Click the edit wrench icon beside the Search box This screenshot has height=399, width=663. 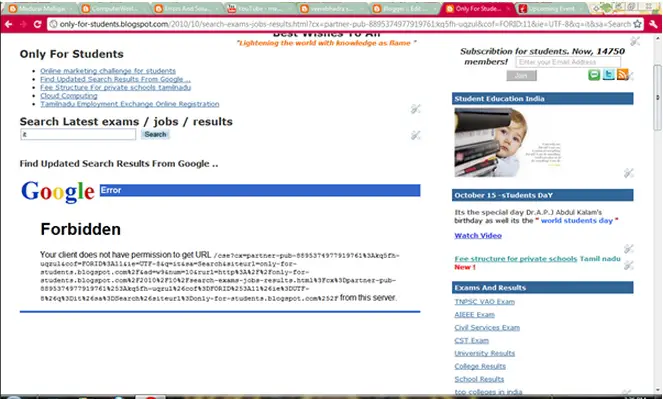(416, 135)
